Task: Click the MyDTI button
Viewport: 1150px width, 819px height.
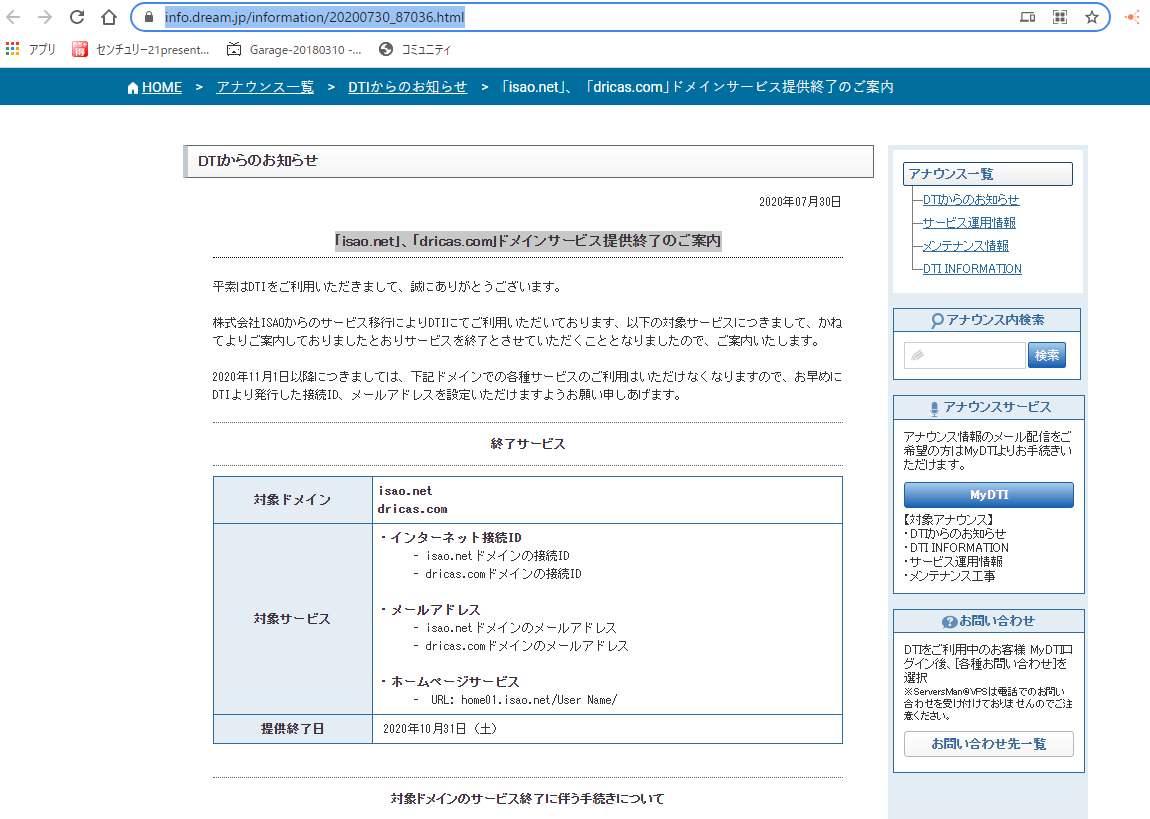Action: (989, 495)
